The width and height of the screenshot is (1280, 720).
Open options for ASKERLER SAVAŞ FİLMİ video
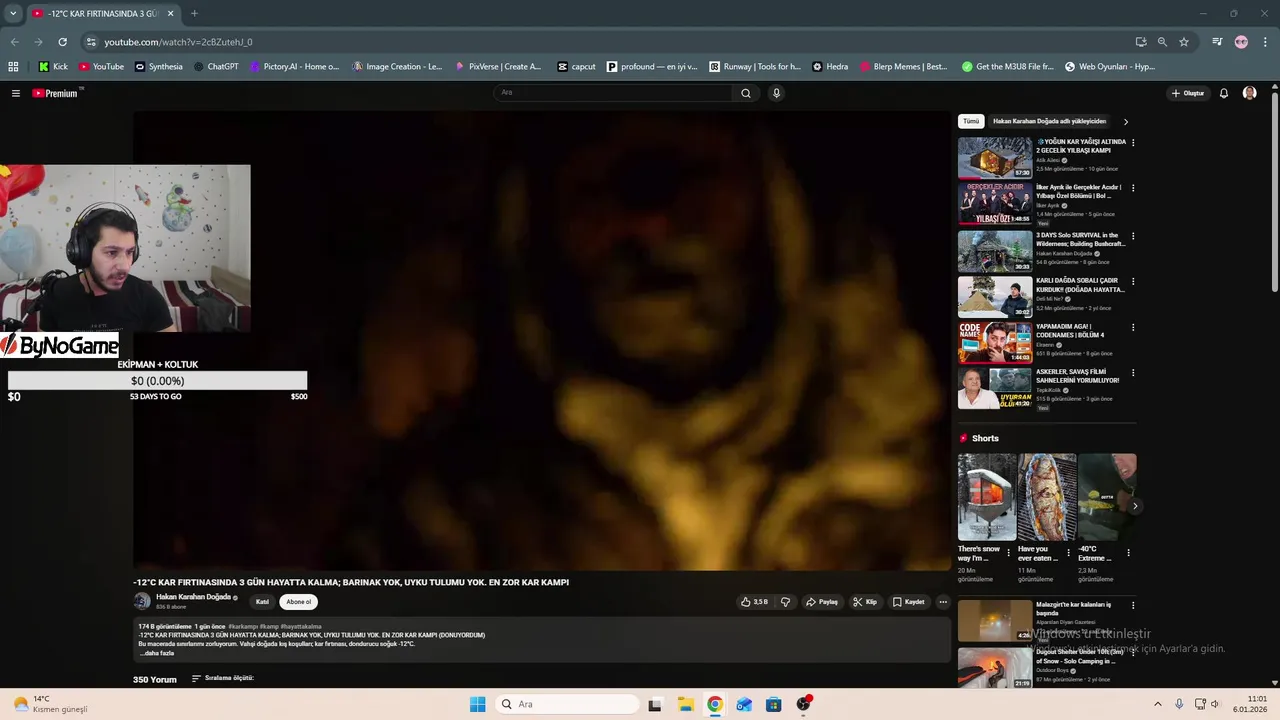pos(1133,373)
